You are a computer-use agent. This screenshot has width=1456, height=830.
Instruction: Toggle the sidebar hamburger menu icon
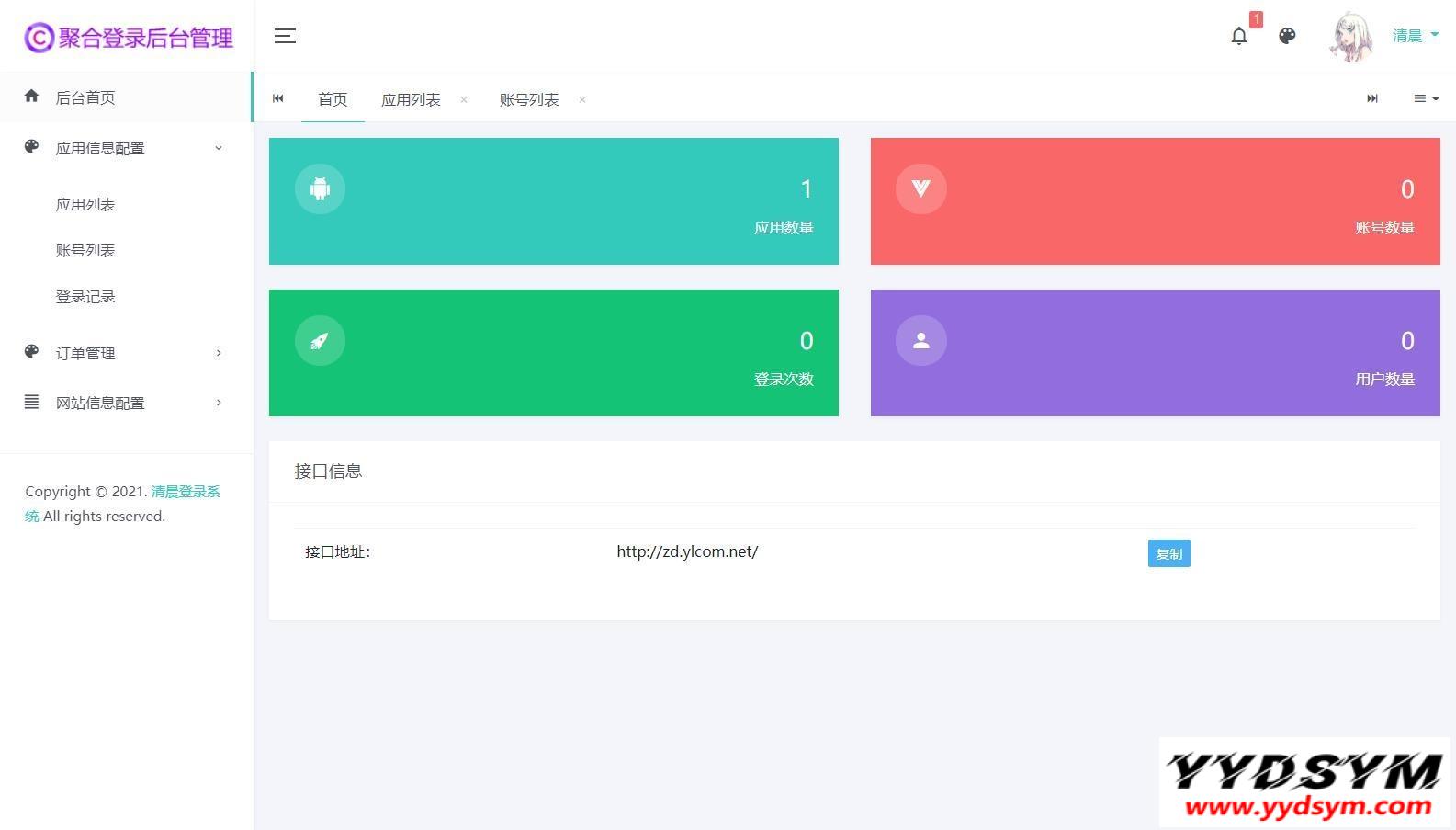[x=285, y=36]
